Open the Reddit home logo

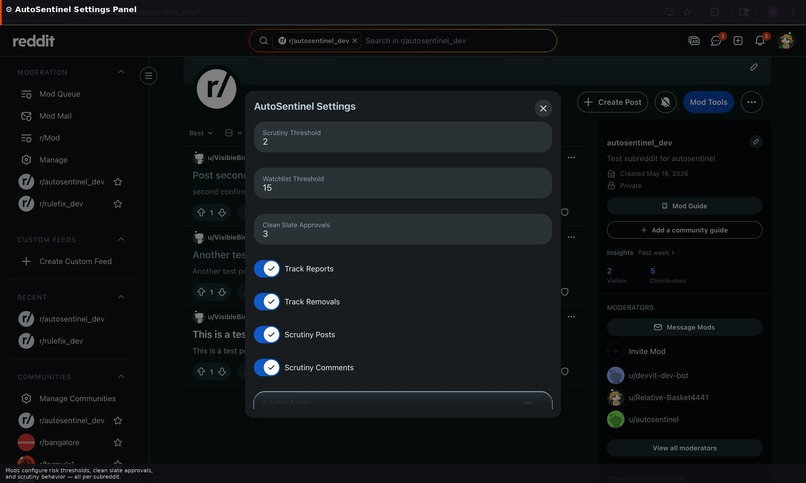tap(33, 41)
